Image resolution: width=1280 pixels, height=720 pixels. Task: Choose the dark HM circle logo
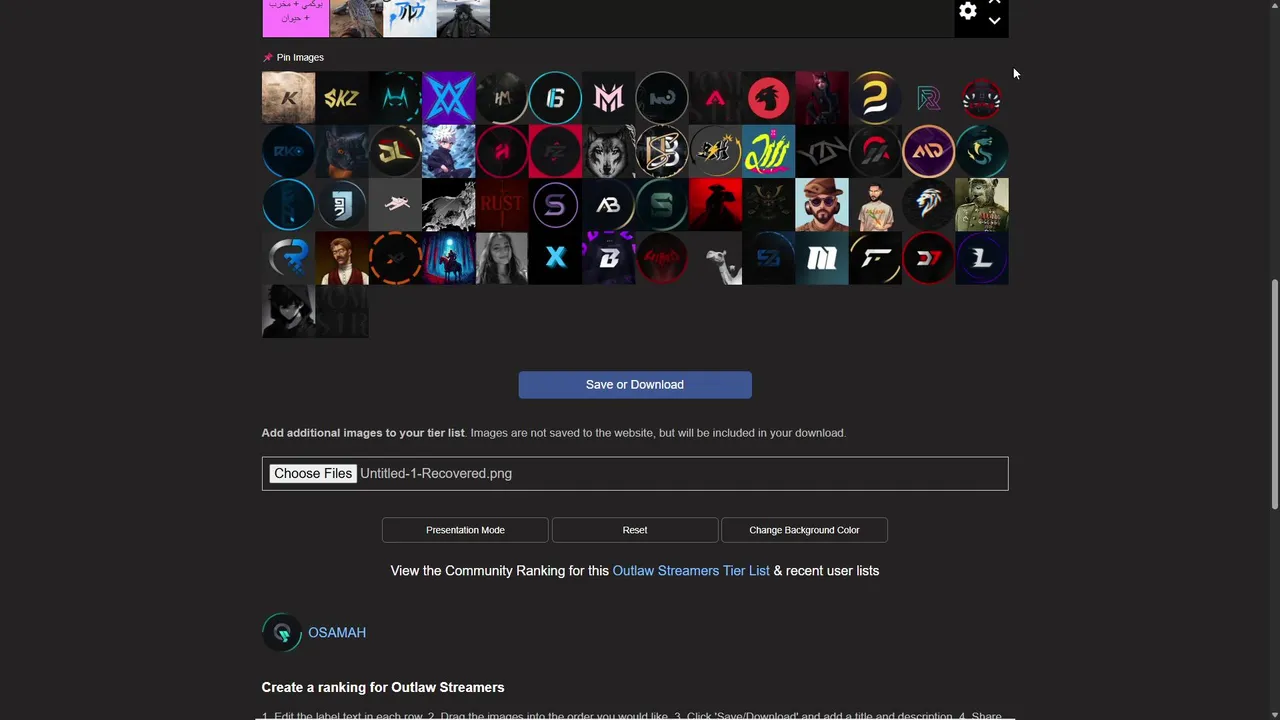[x=502, y=98]
